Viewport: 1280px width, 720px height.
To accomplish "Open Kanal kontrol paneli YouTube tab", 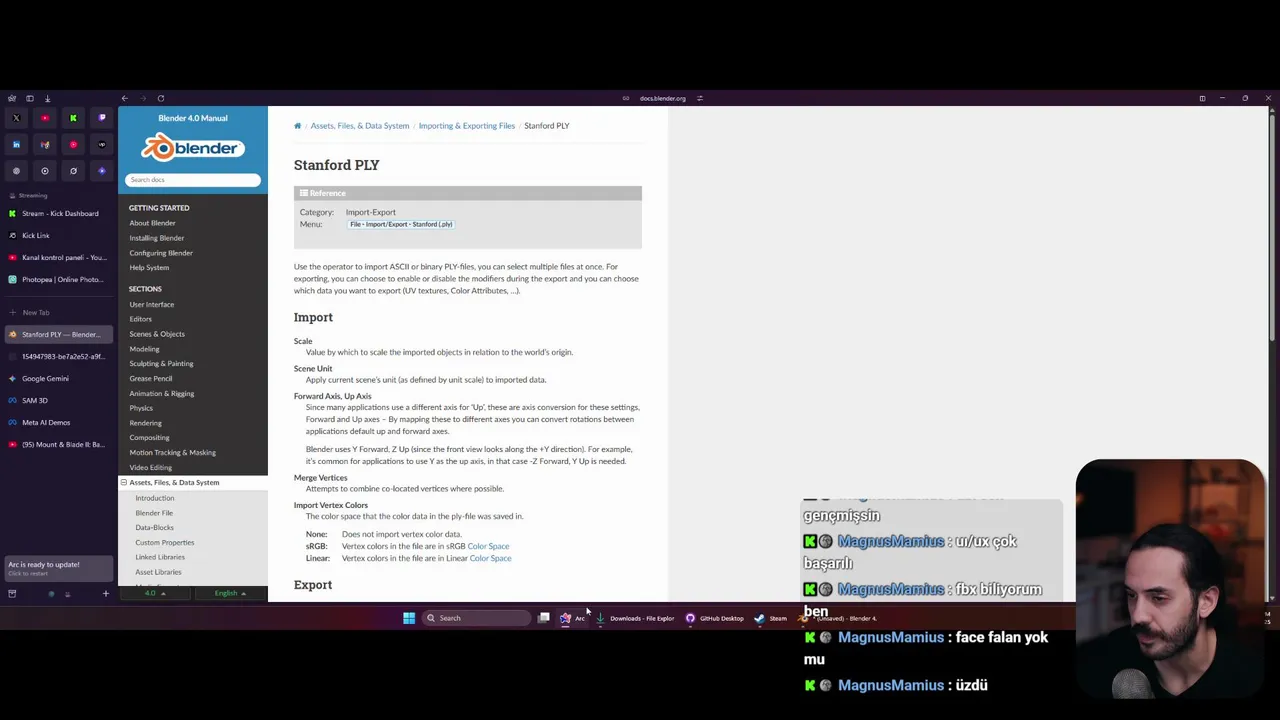I will coord(58,257).
